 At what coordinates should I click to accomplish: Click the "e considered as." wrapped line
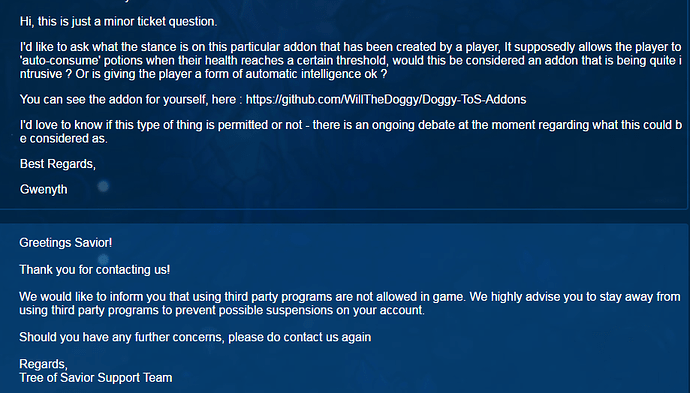63,139
